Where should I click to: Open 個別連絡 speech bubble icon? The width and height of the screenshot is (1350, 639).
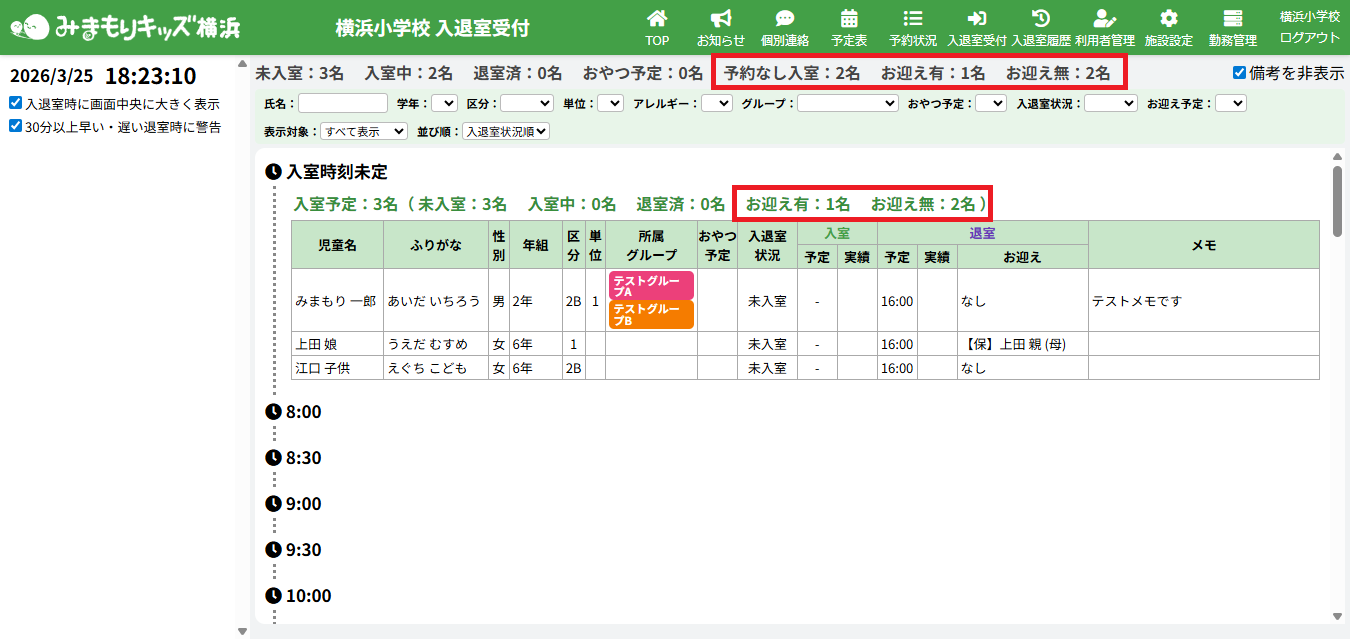(785, 19)
